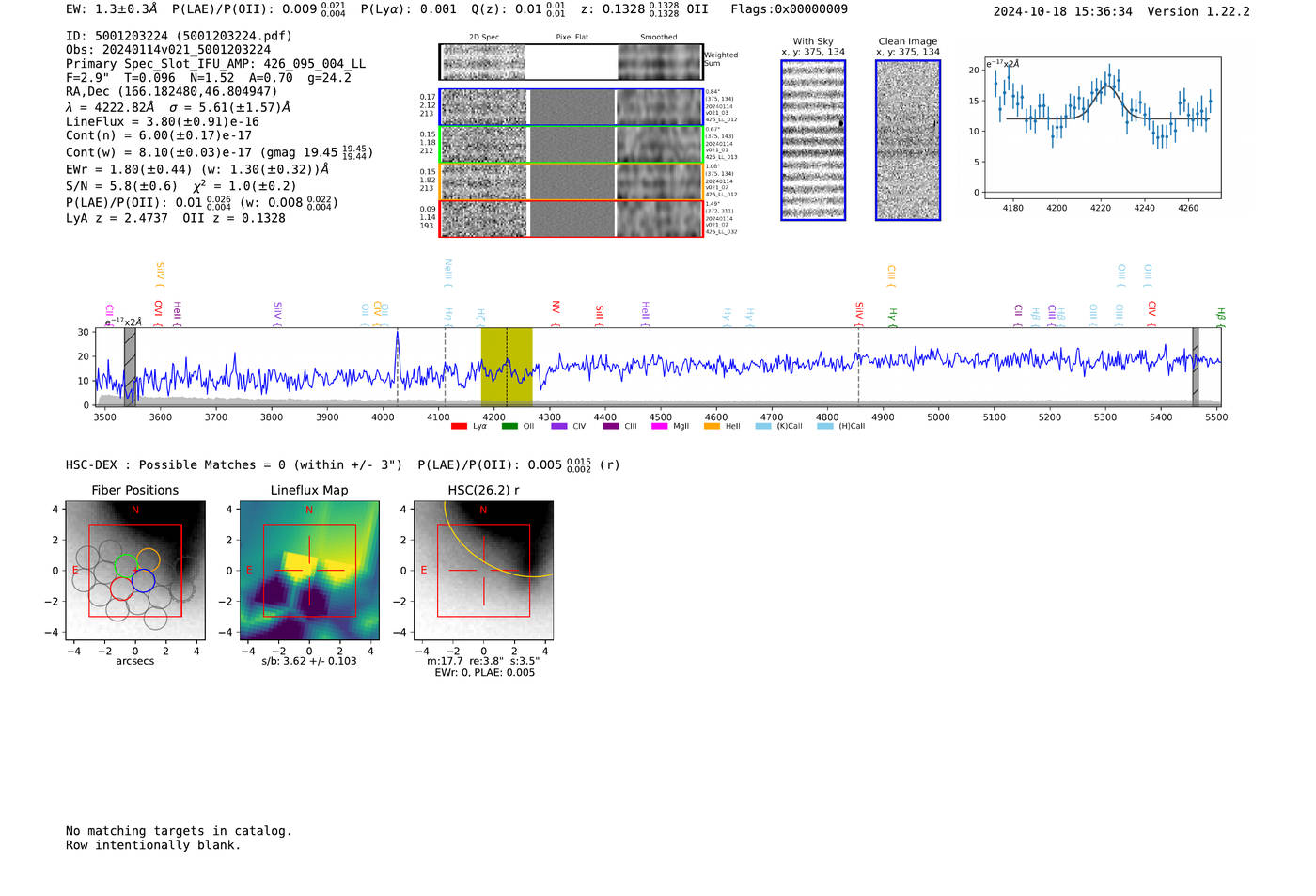1316x896 pixels.
Task: Select the Clean Image 2D cutout
Action: [x=908, y=140]
